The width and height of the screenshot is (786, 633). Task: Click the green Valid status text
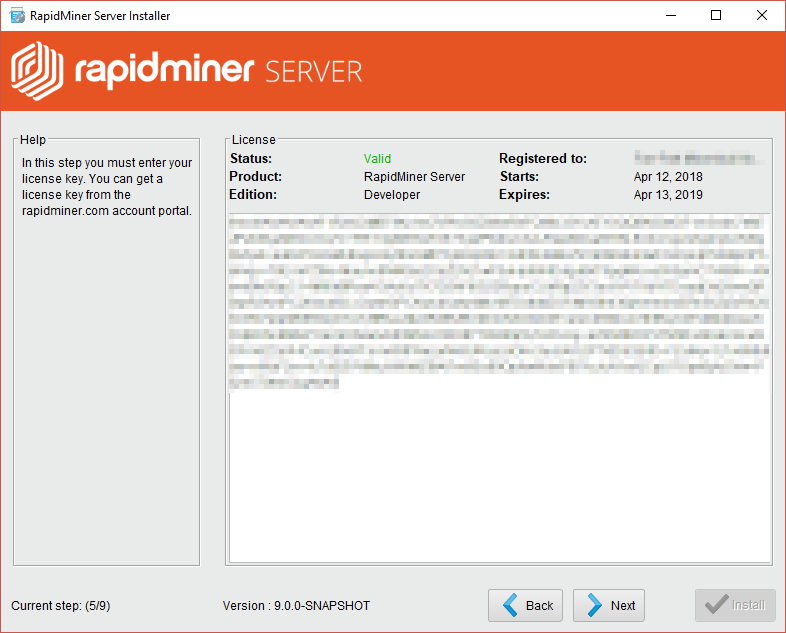377,159
